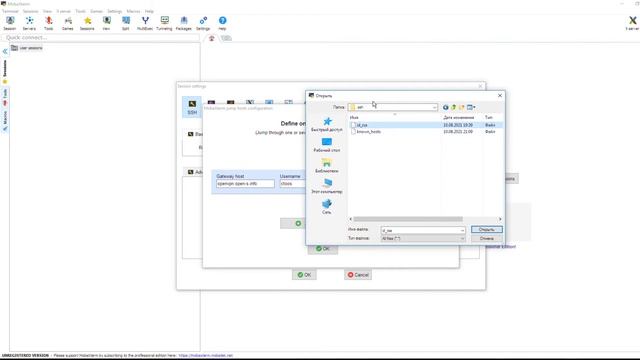The height and width of the screenshot is (360, 640).
Task: Select the Split toolbar icon
Action: pos(126,23)
